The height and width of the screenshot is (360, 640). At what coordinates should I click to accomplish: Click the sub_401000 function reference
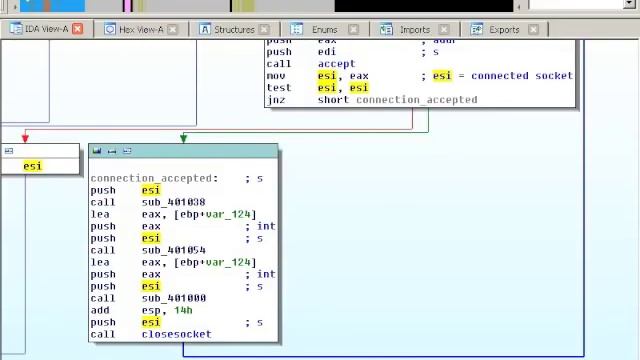tap(173, 298)
